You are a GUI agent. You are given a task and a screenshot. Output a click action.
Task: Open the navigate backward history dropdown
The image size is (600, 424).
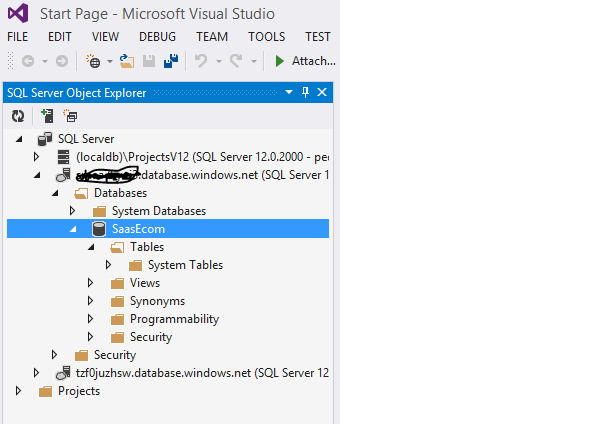click(x=45, y=61)
